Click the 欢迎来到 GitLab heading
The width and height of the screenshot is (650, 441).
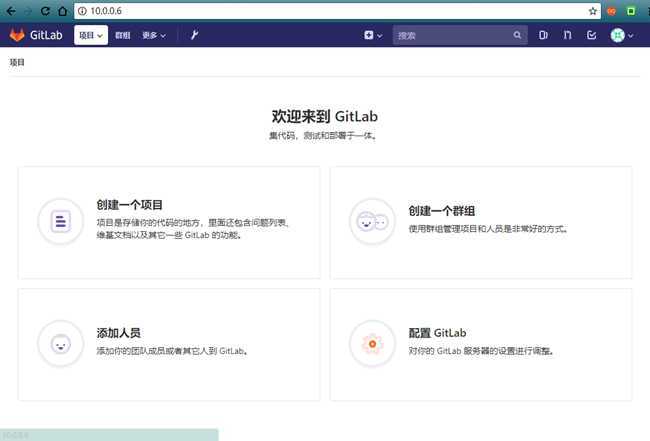pyautogui.click(x=325, y=116)
